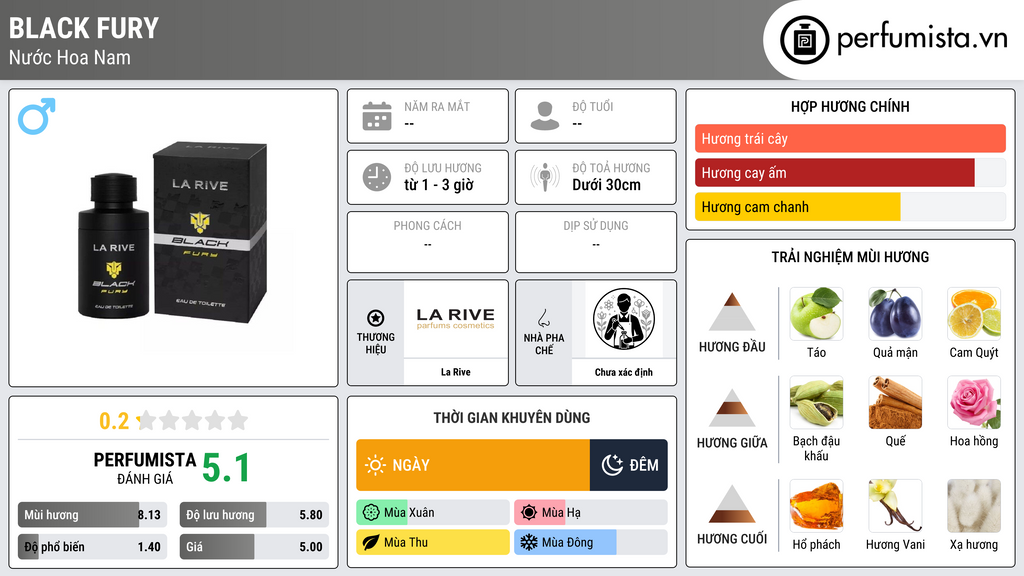
Task: Click the calendar icon beside Năm ra mắt
Action: 377,116
